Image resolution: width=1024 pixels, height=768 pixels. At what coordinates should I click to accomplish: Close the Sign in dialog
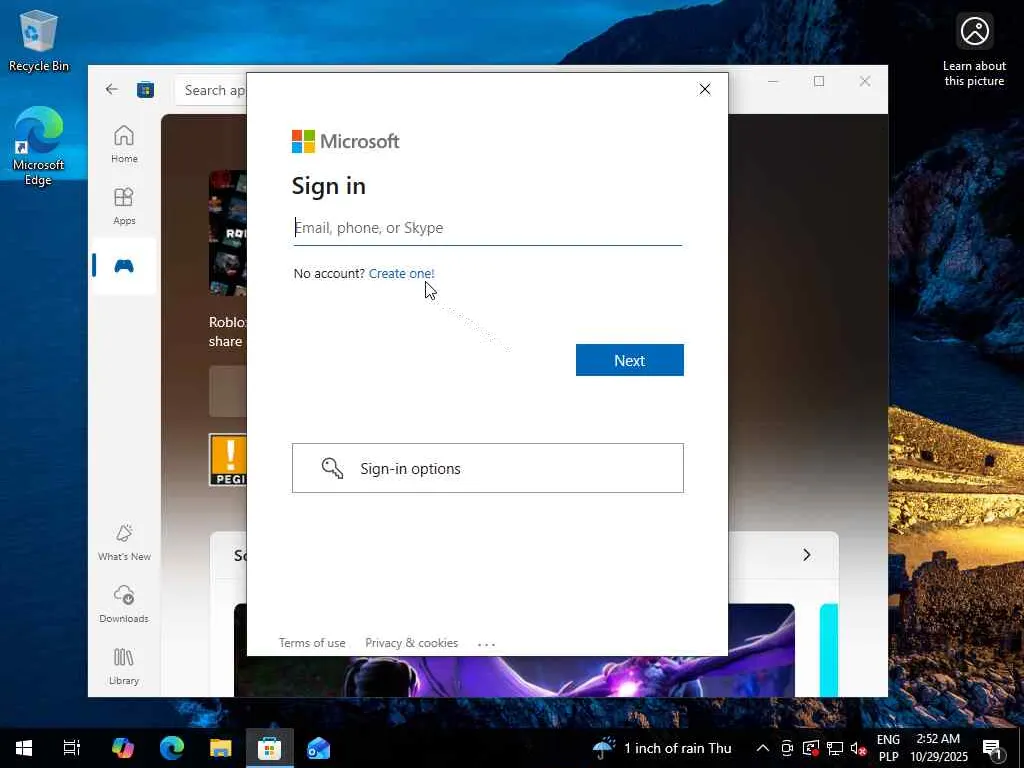click(705, 89)
